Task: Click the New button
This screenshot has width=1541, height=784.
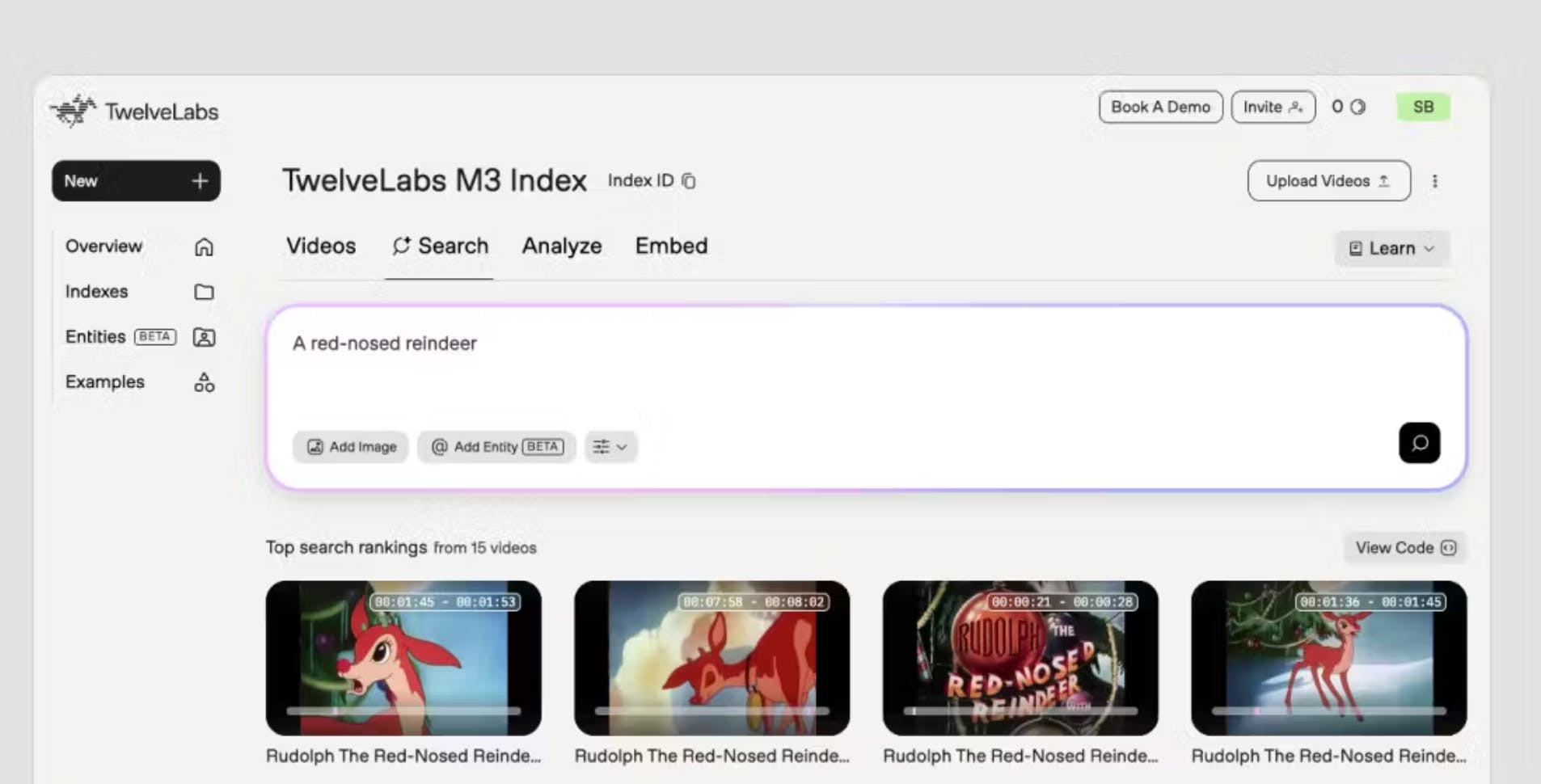Action: pos(136,181)
